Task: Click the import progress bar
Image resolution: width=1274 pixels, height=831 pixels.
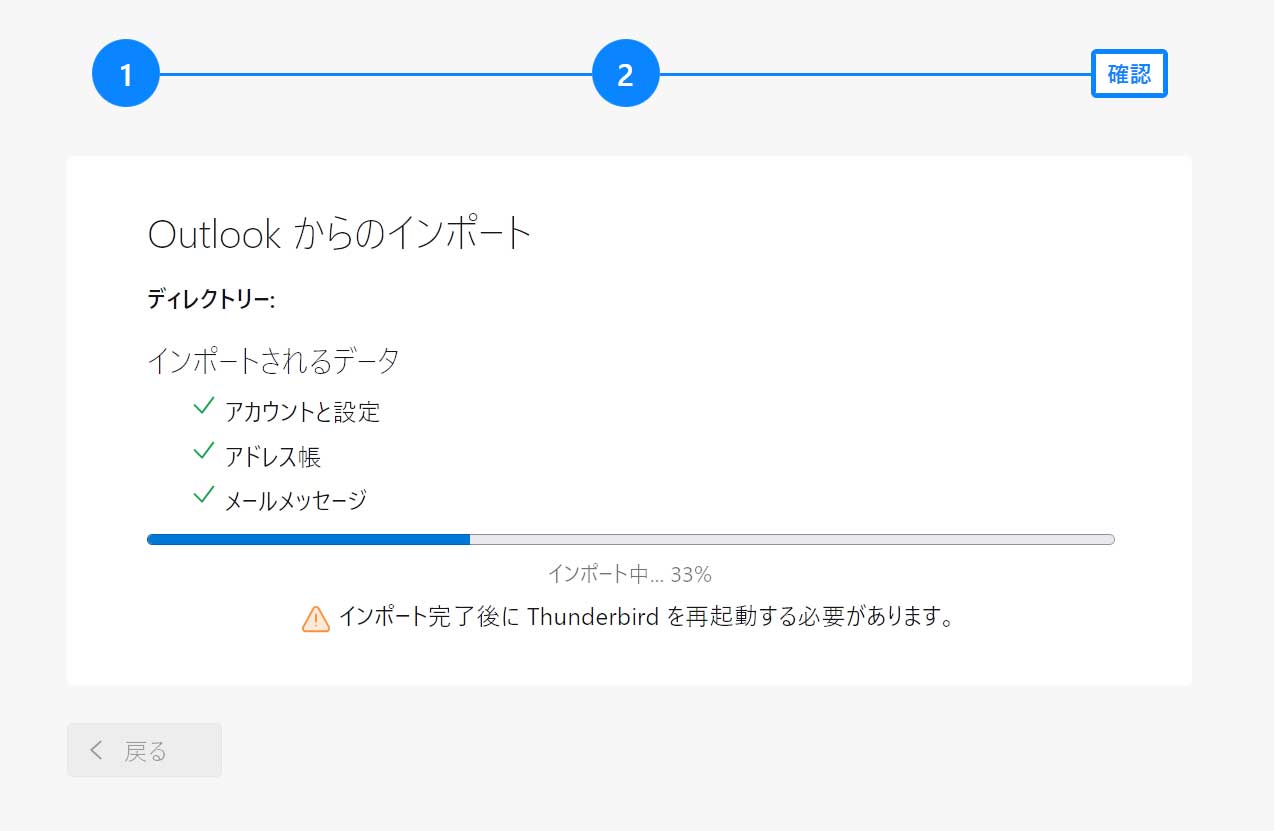Action: 630,539
